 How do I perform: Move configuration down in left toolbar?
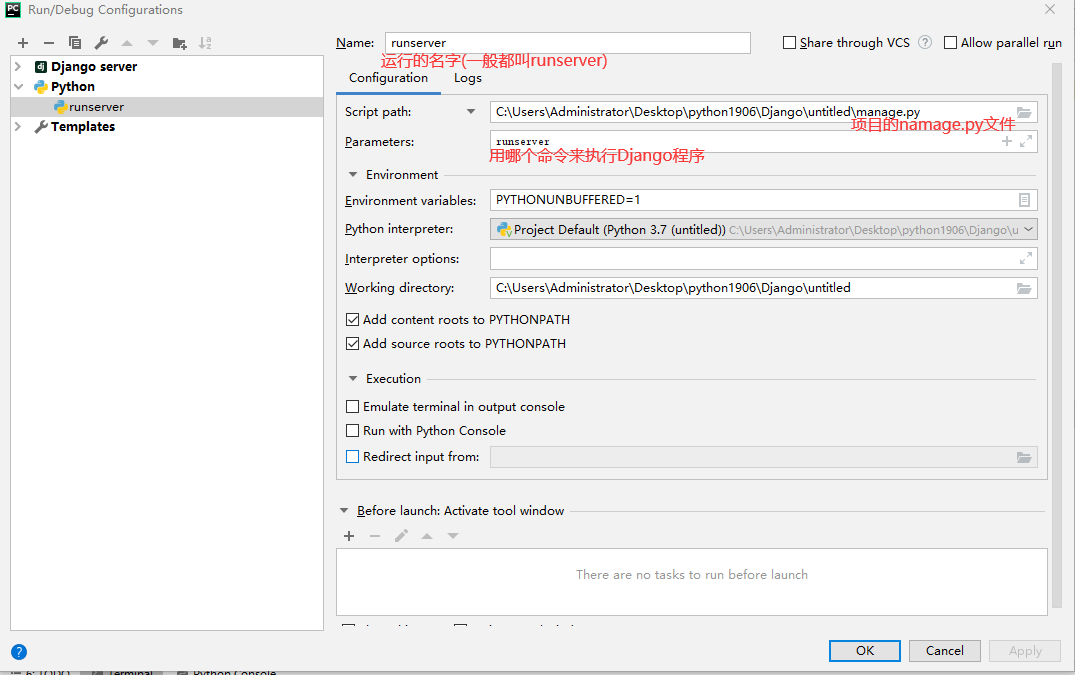coord(153,43)
